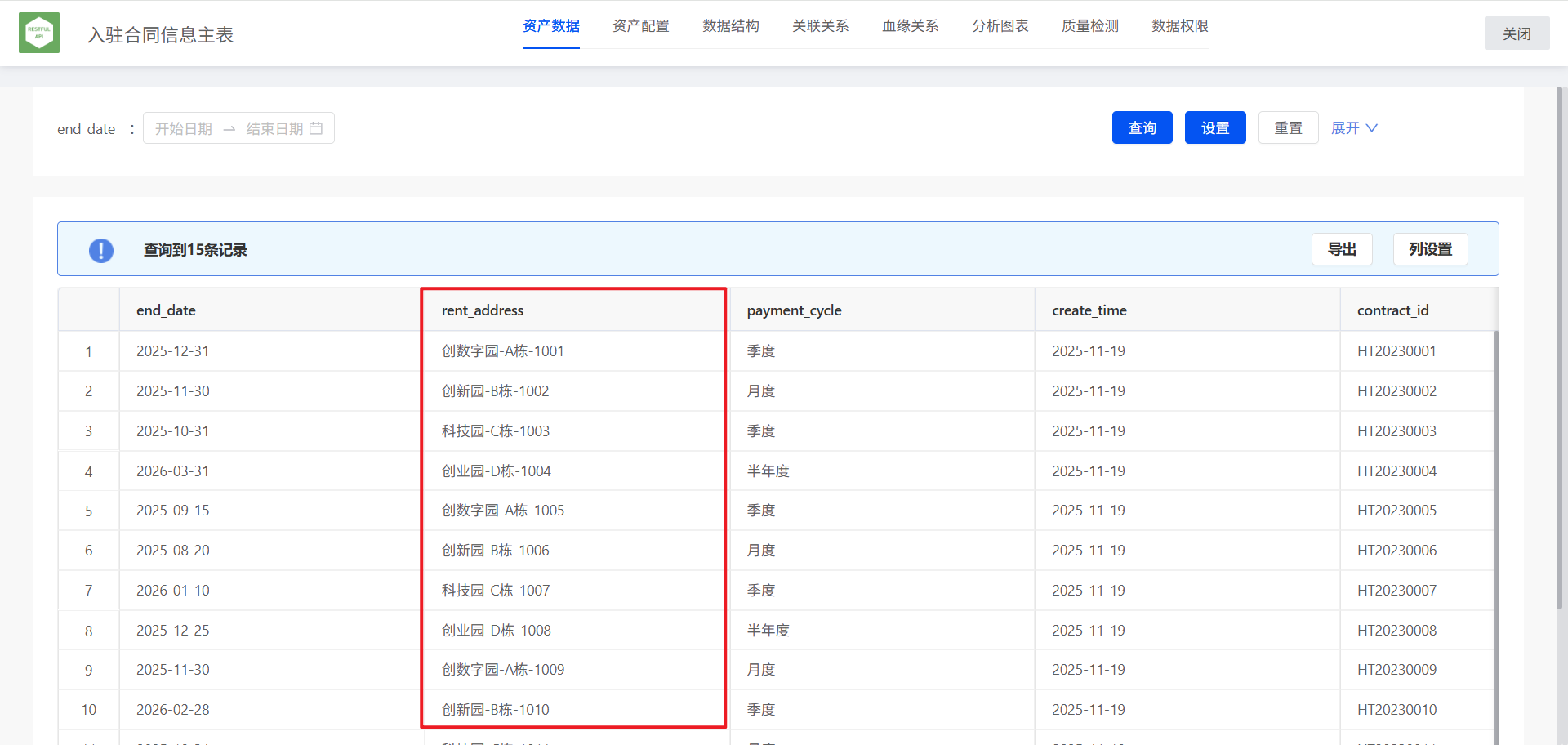Go to the 关联关系 tab
This screenshot has width=1568, height=745.
(x=820, y=26)
